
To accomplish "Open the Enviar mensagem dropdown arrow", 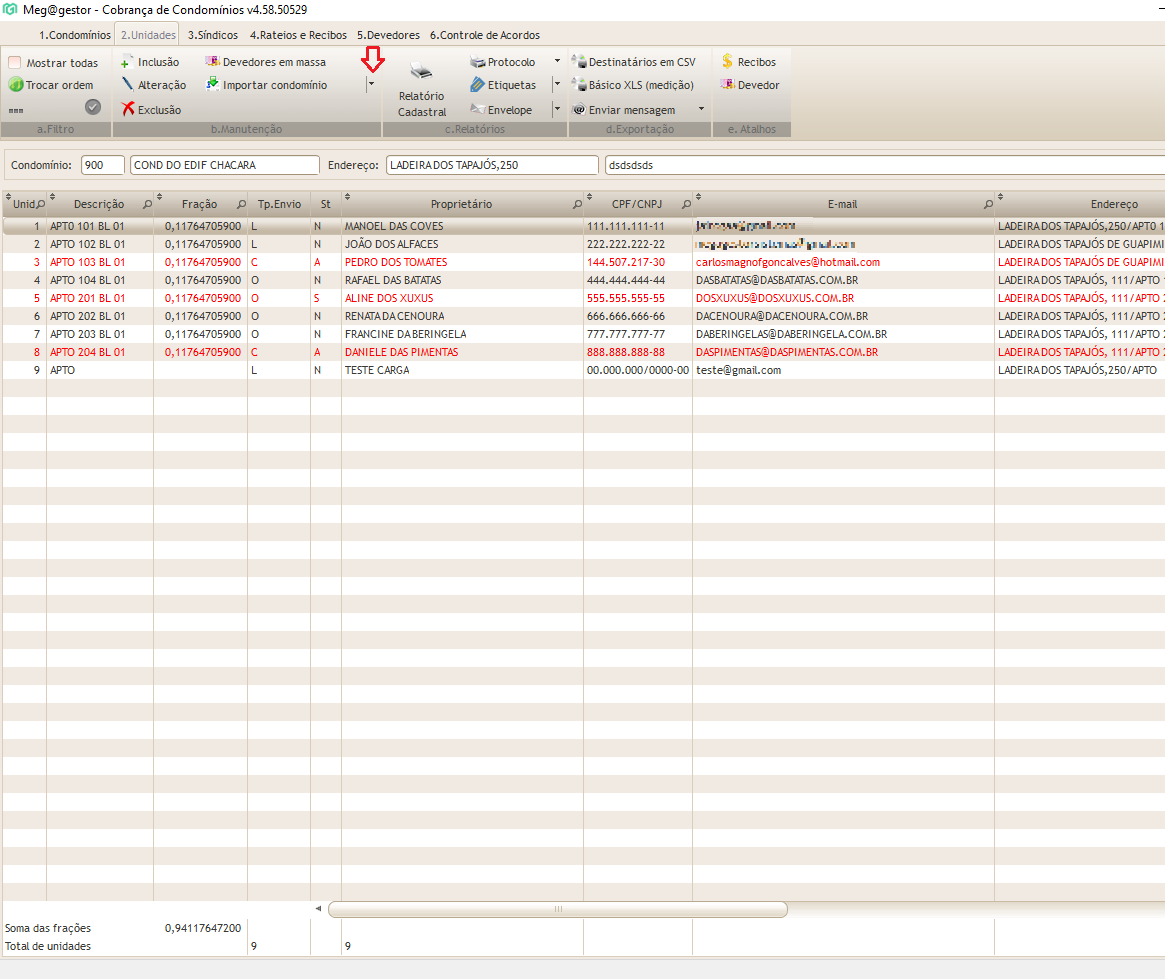I will (x=701, y=109).
